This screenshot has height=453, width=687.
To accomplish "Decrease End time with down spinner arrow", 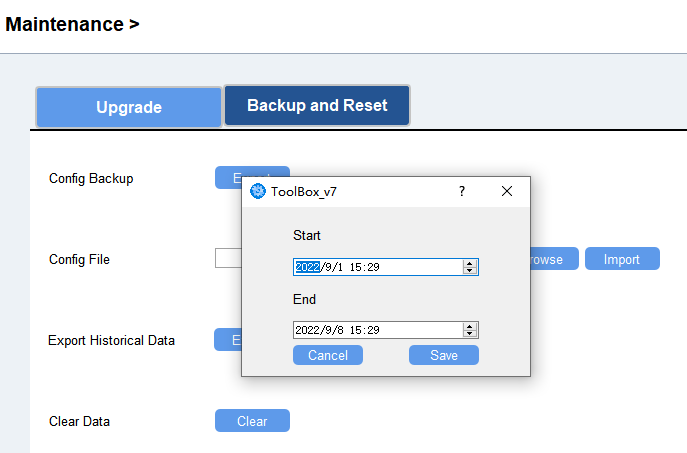I will coord(469,334).
